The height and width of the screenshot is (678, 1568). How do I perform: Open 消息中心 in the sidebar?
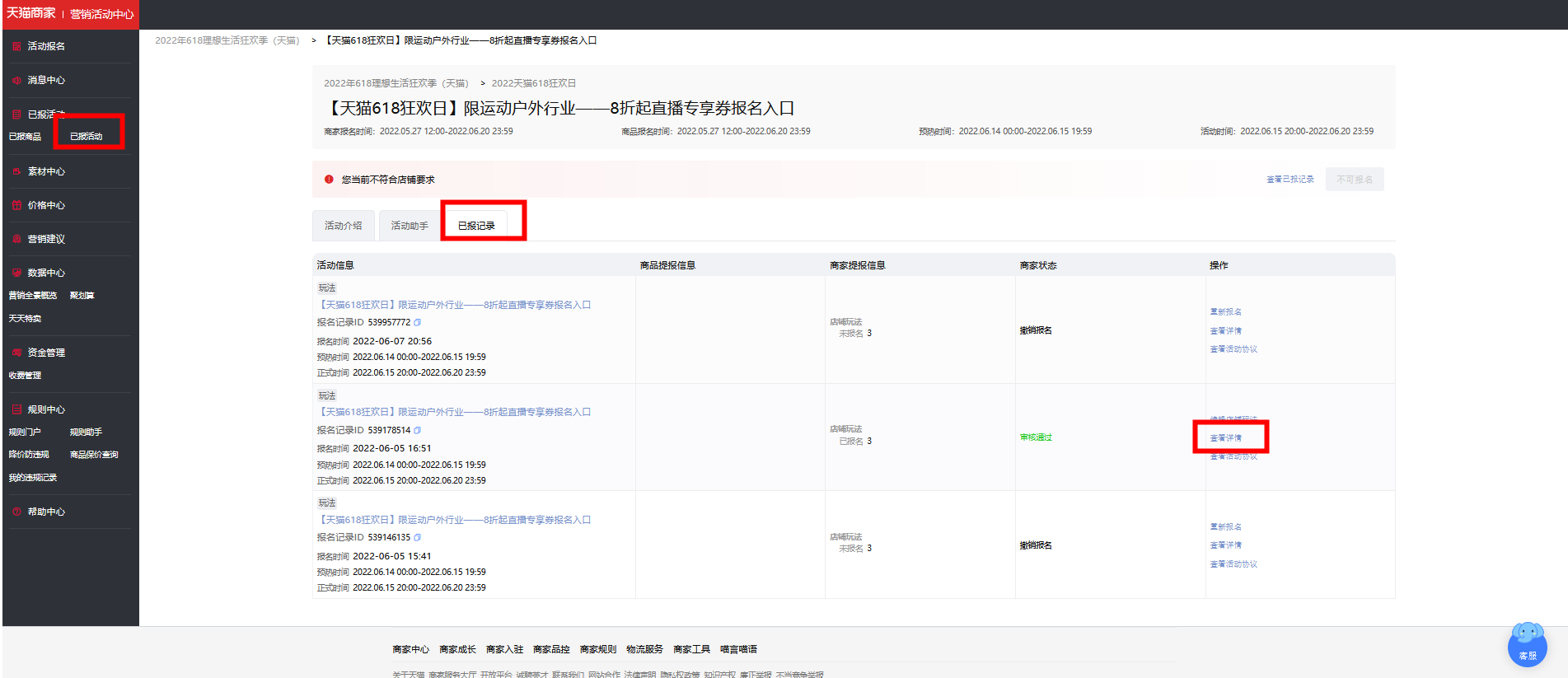tap(46, 80)
